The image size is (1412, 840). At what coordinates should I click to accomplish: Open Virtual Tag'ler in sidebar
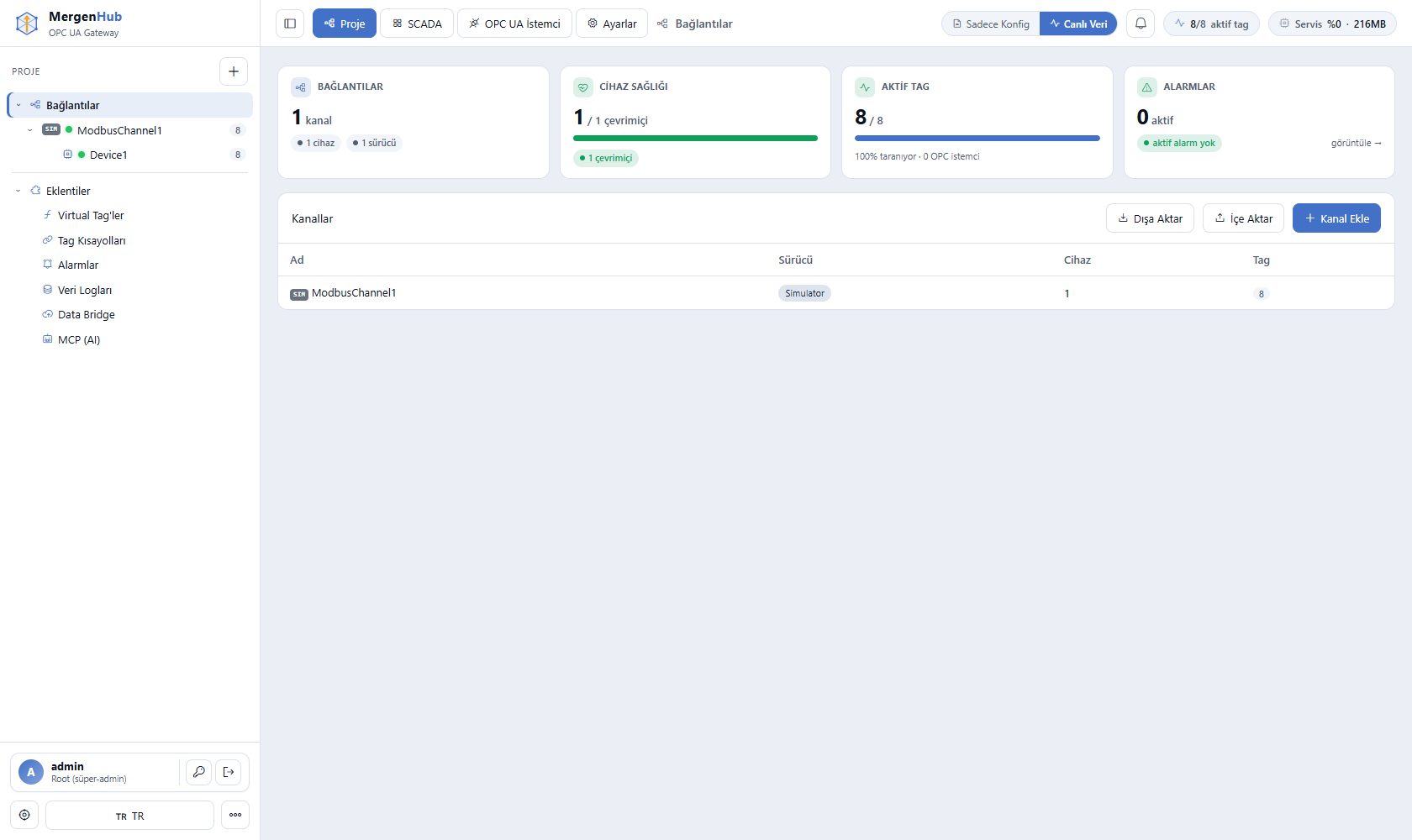[x=91, y=216]
